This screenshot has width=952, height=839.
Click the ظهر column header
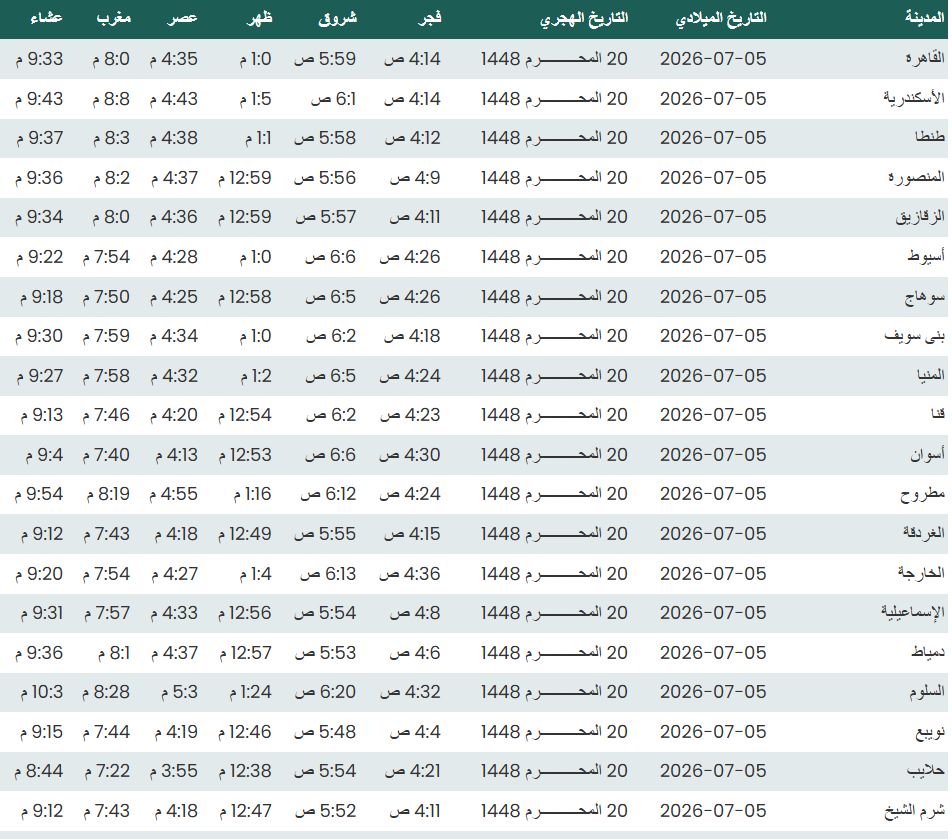260,18
